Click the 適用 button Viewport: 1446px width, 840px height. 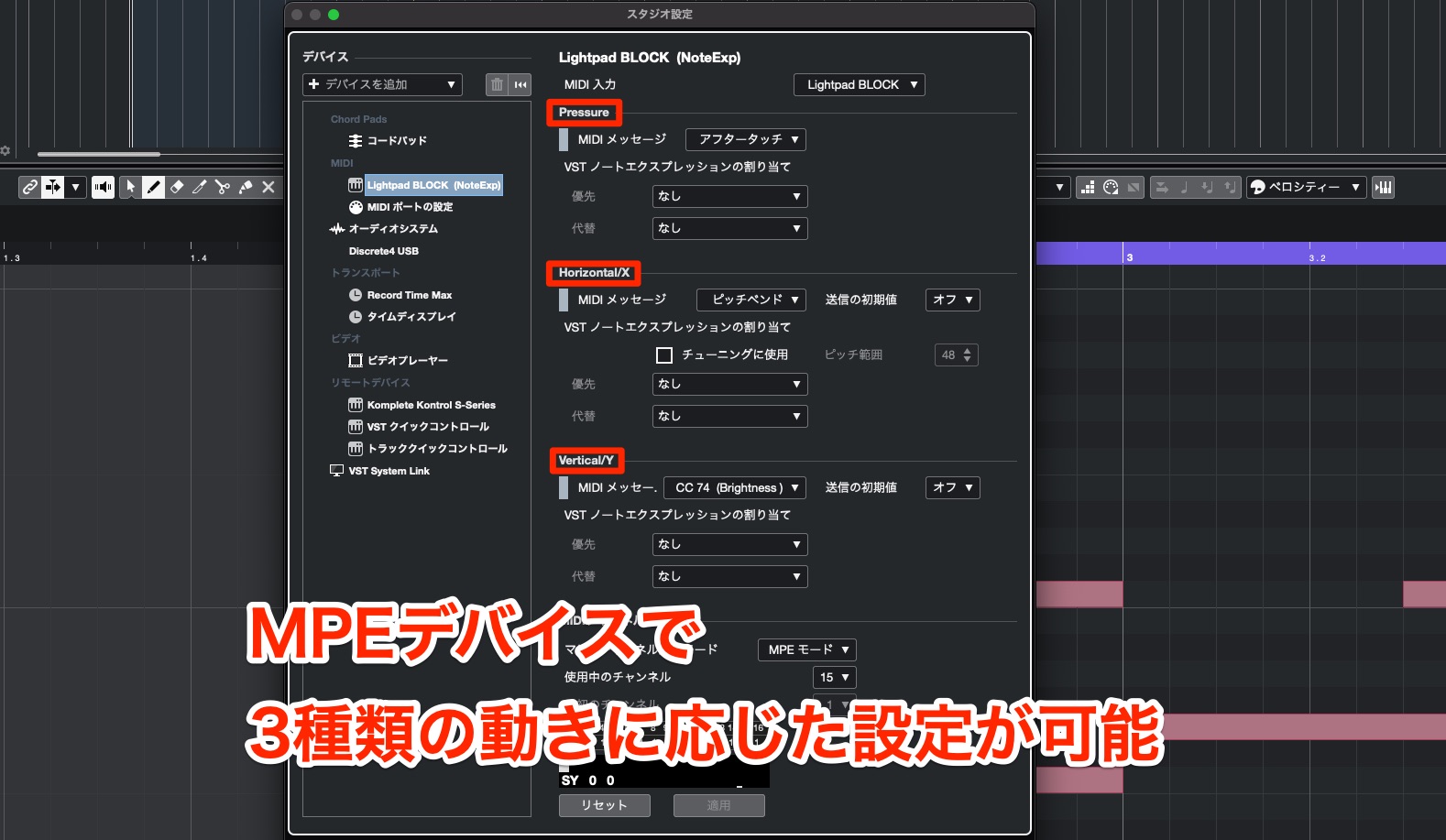[719, 805]
